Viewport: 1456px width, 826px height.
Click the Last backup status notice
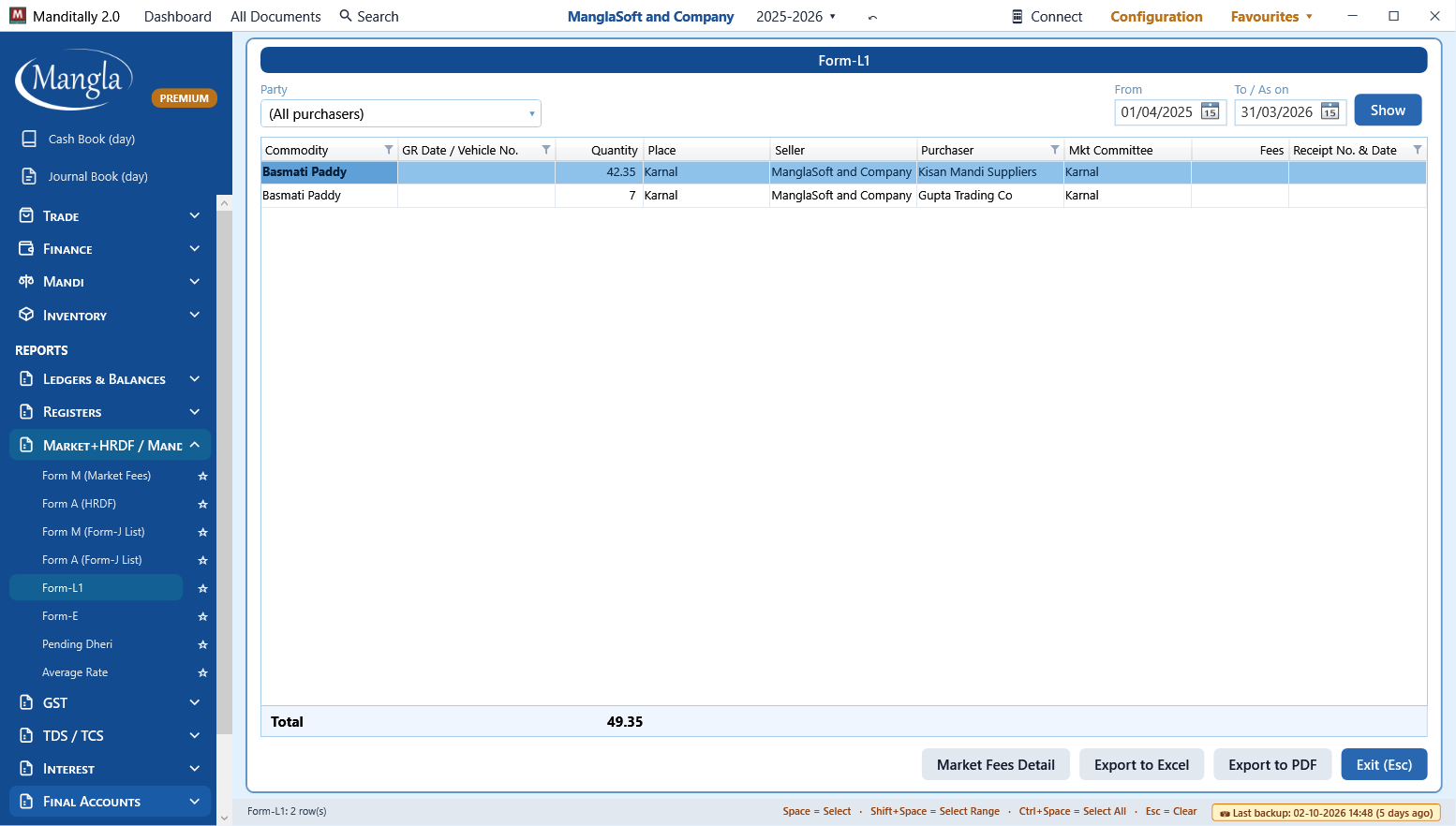point(1325,813)
